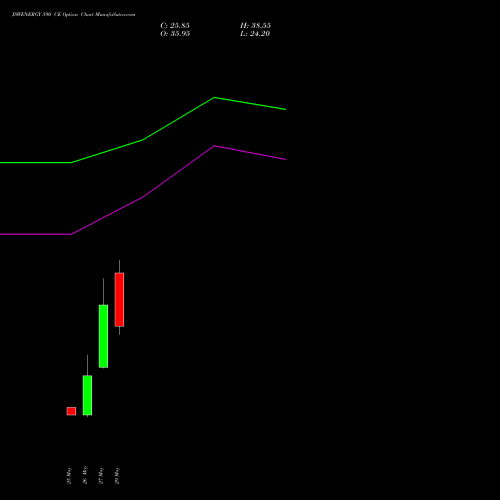Click the opening price value "O: 35.95"
Viewport: 500px width, 500px height.
tap(175, 34)
